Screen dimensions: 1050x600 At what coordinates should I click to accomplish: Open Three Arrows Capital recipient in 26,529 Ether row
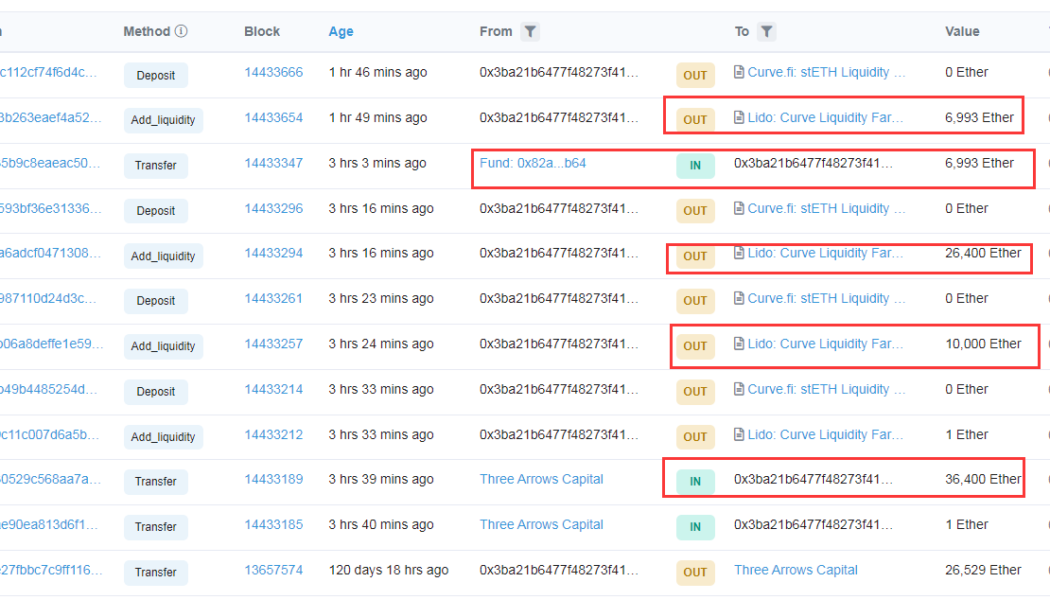[795, 570]
